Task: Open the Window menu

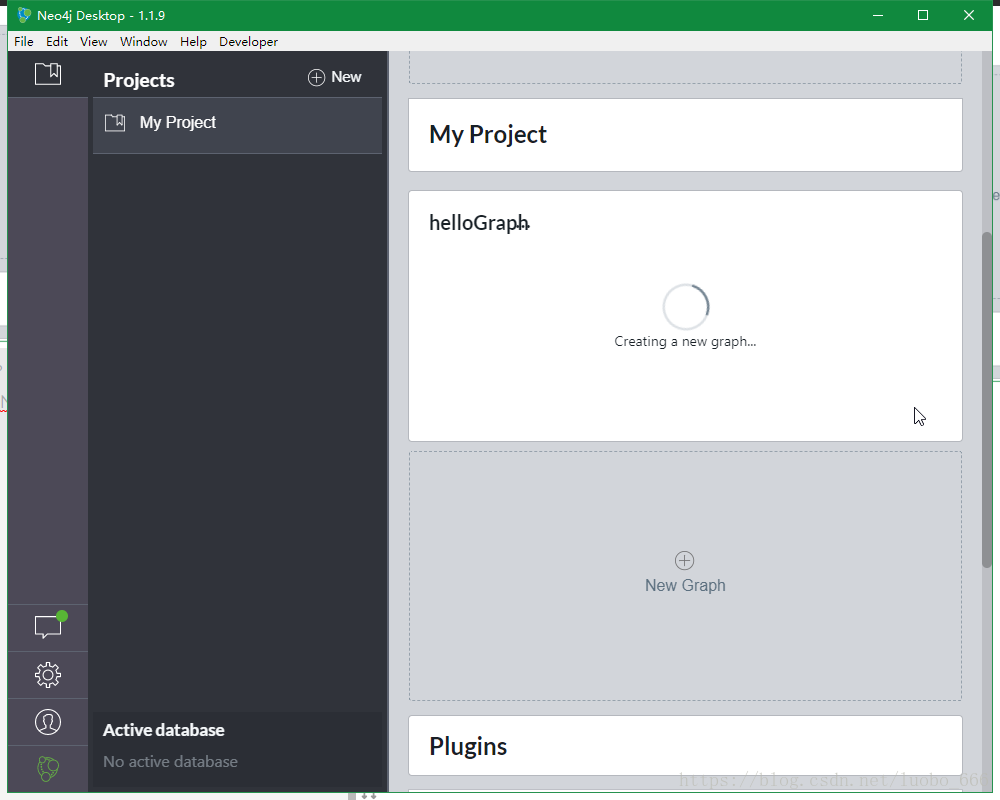Action: tap(143, 41)
